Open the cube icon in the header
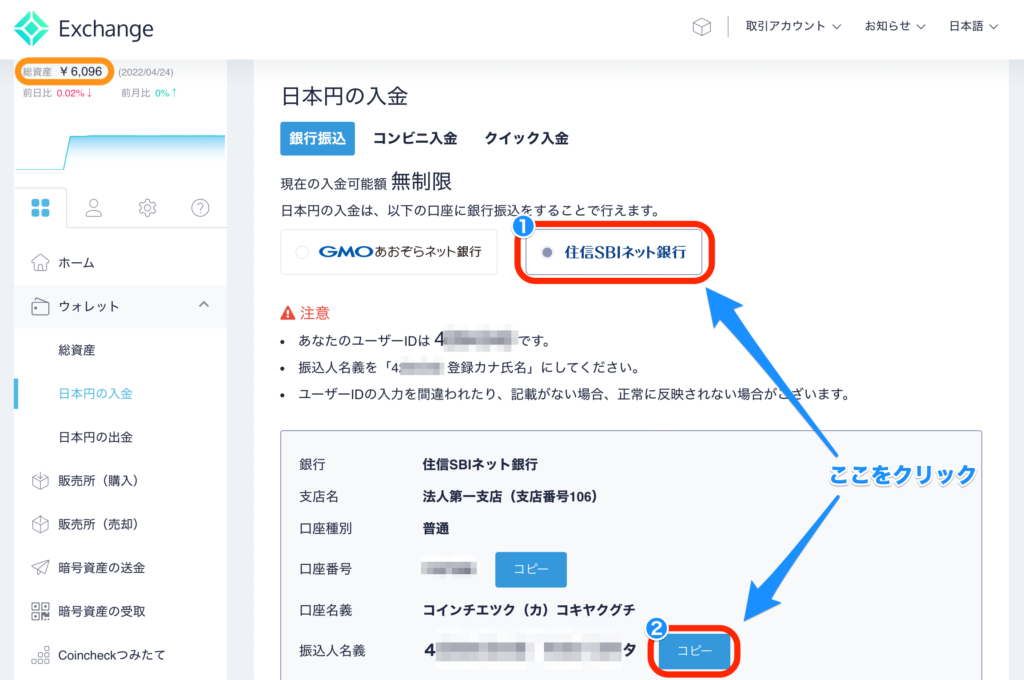1024x680 pixels. 701,27
